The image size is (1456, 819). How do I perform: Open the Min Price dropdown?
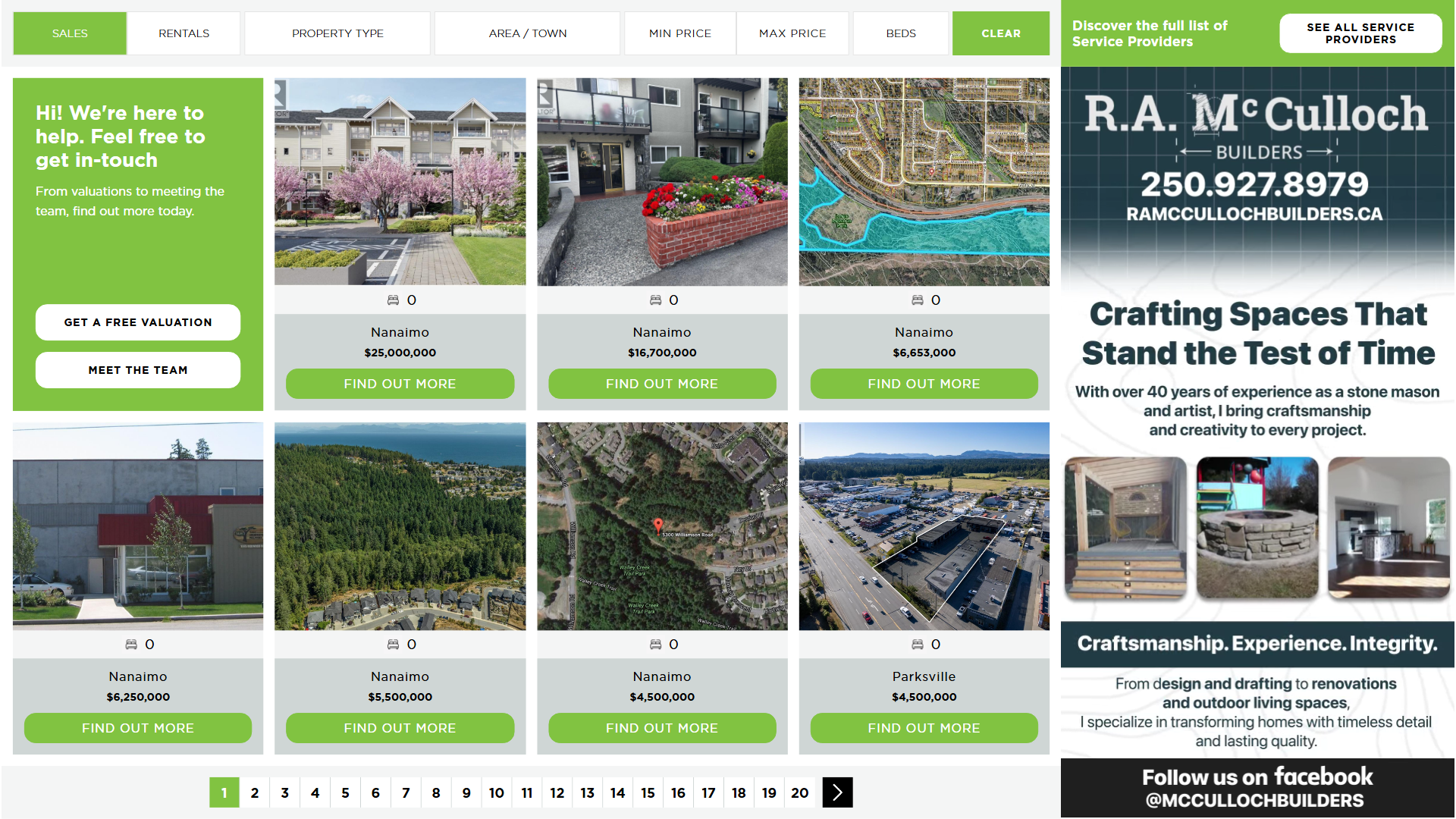(x=679, y=33)
